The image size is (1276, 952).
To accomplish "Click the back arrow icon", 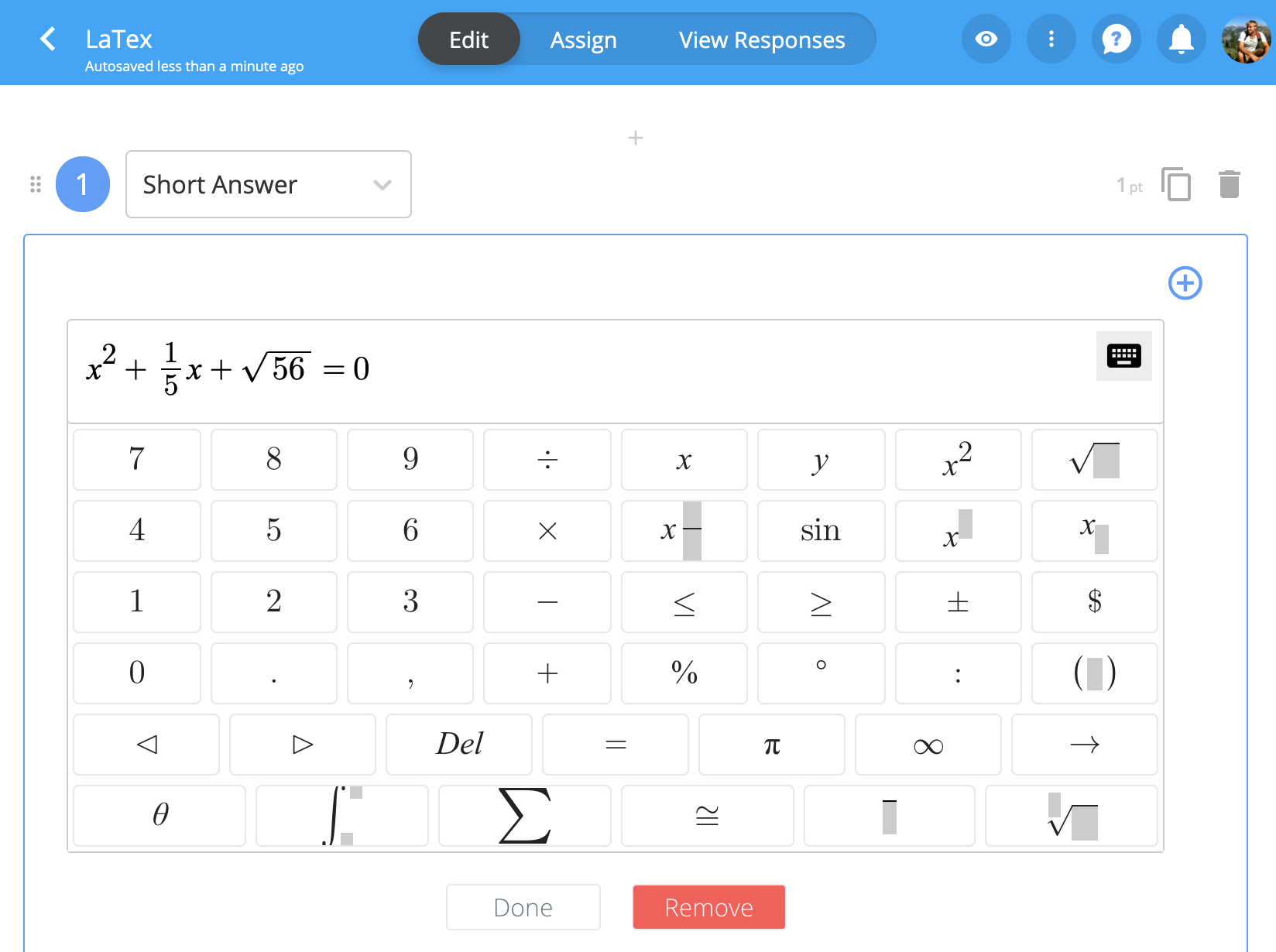I will [x=48, y=39].
